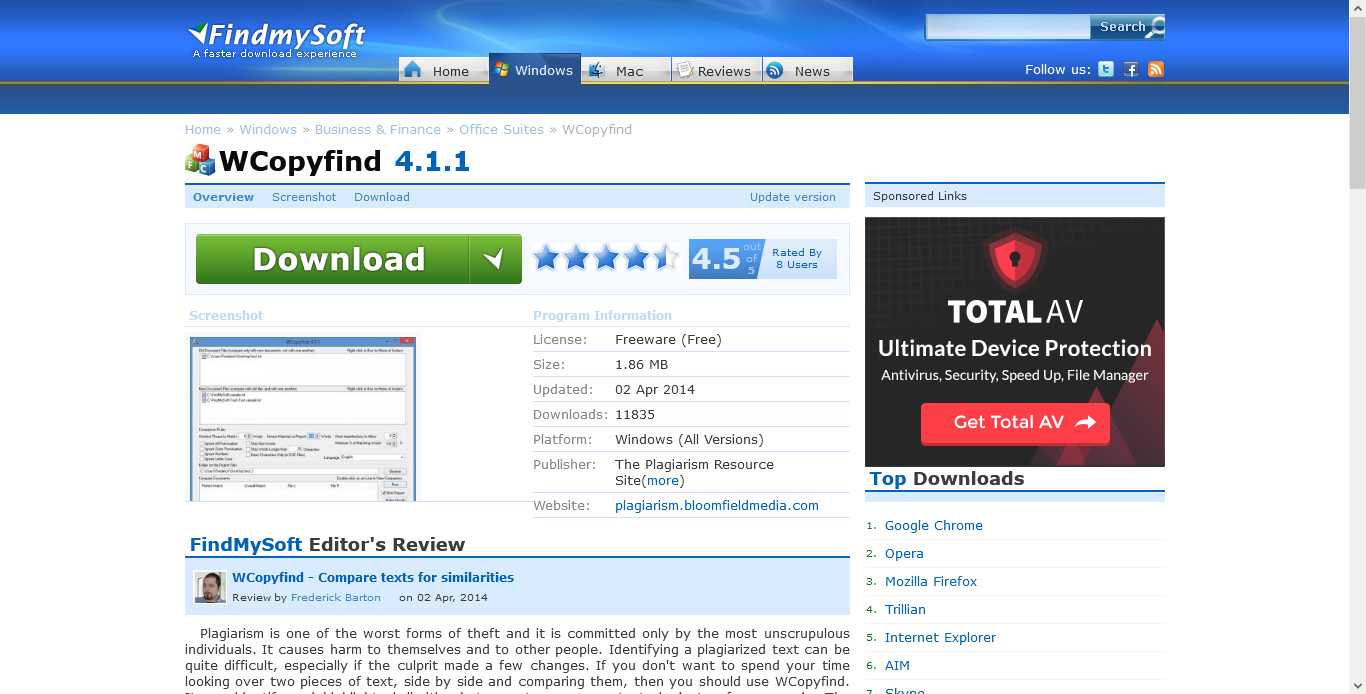Click 'Freeware (Free)' license value
The height and width of the screenshot is (694, 1366).
[x=668, y=339]
